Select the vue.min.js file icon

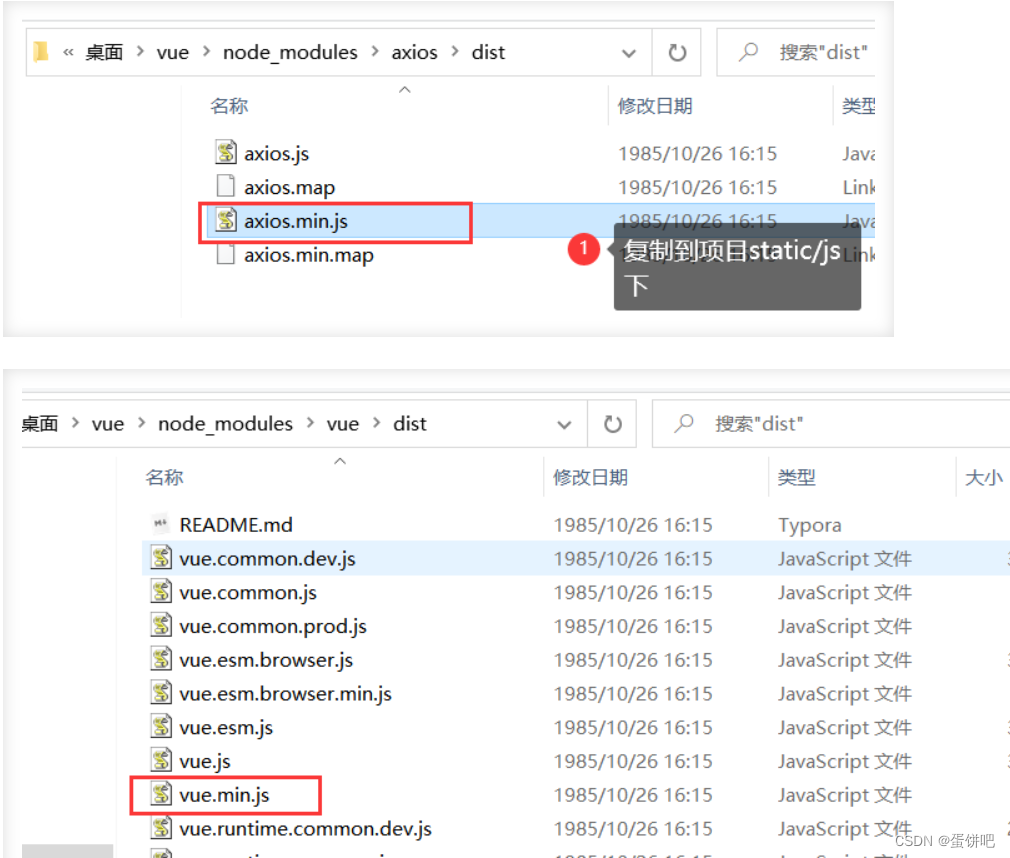tap(162, 795)
